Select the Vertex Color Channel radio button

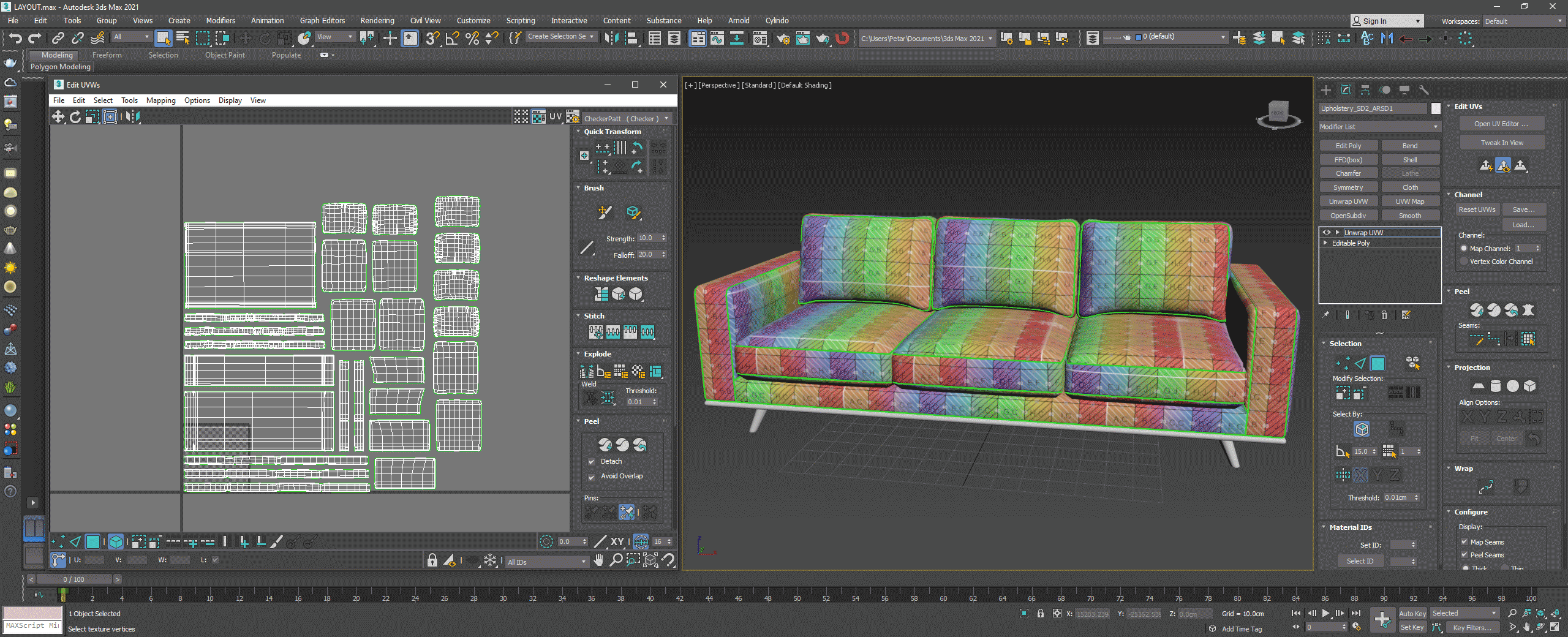point(1464,262)
